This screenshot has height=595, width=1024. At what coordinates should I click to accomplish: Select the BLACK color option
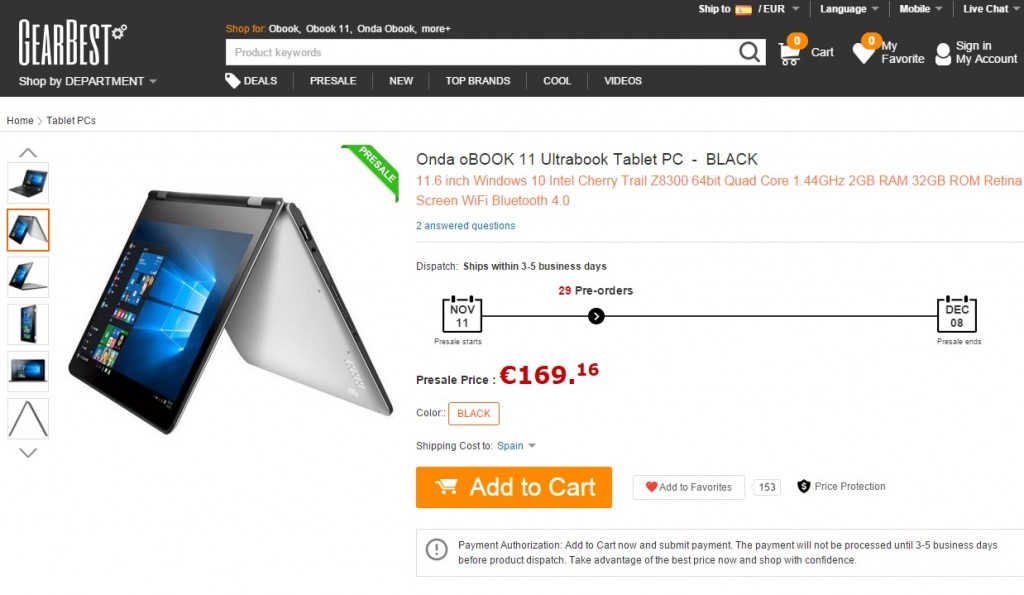coord(473,413)
